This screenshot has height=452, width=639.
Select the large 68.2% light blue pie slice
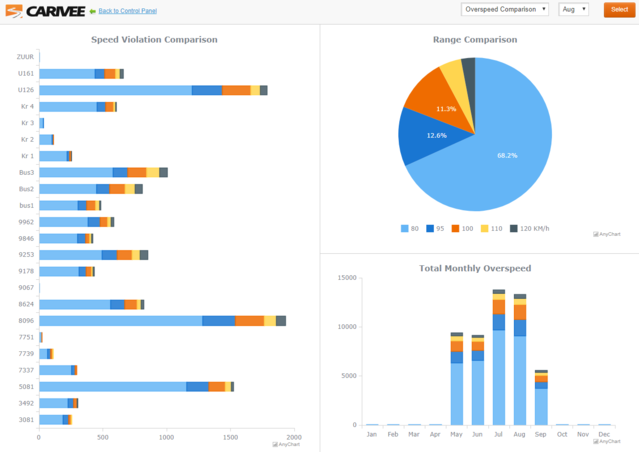point(500,150)
